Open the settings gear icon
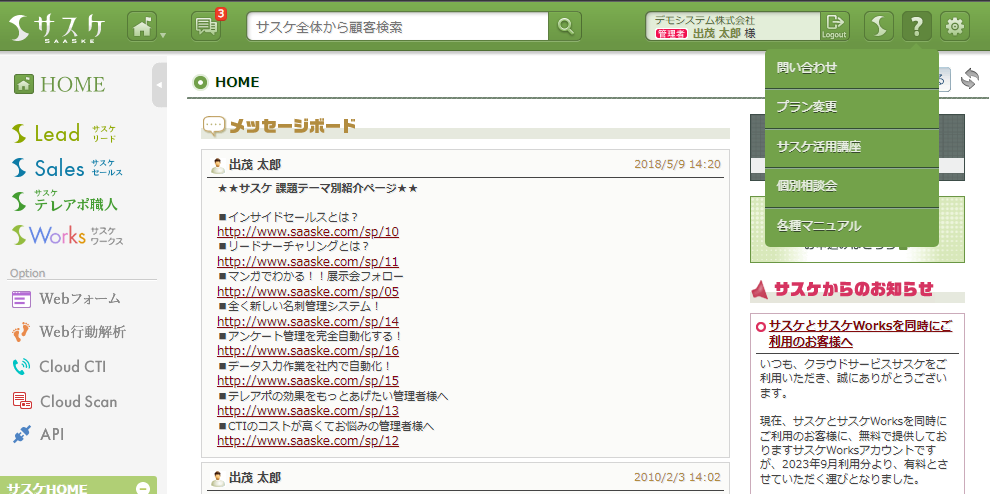 (956, 27)
